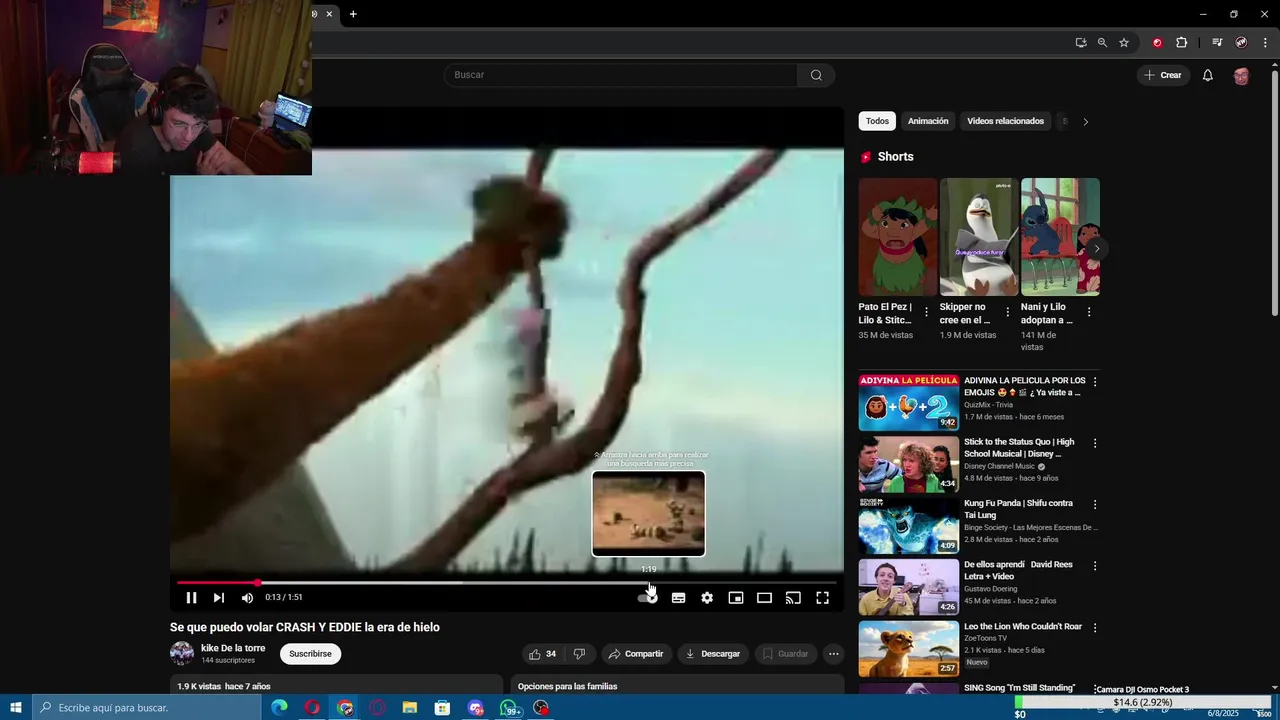Open Microsoft Edge from taskbar
1280x720 pixels.
pyautogui.click(x=279, y=708)
